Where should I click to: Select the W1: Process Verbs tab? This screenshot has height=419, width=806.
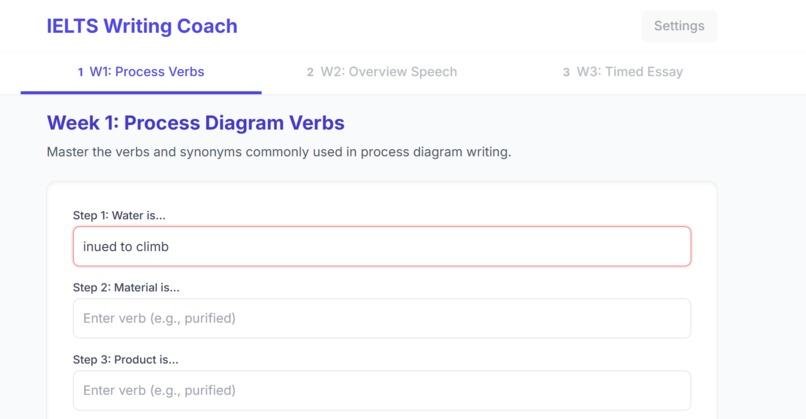141,72
